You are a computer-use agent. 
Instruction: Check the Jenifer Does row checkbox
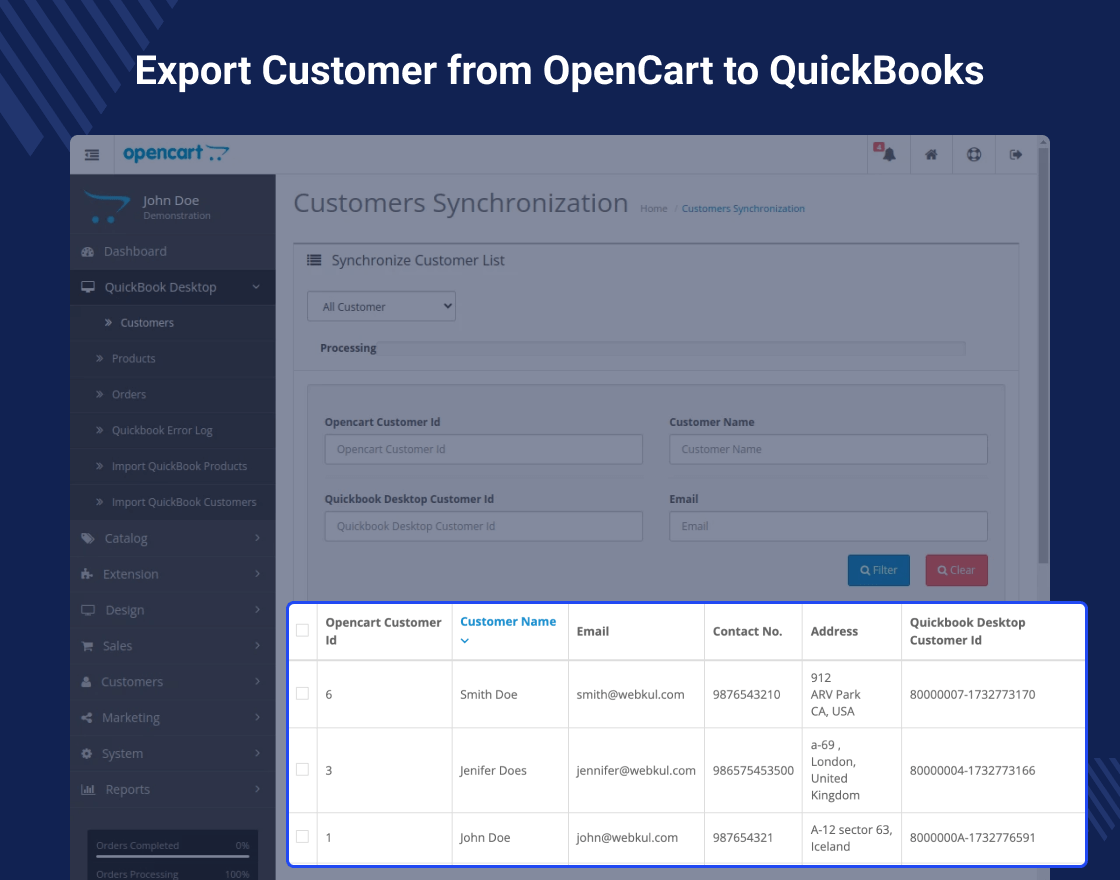coord(302,769)
